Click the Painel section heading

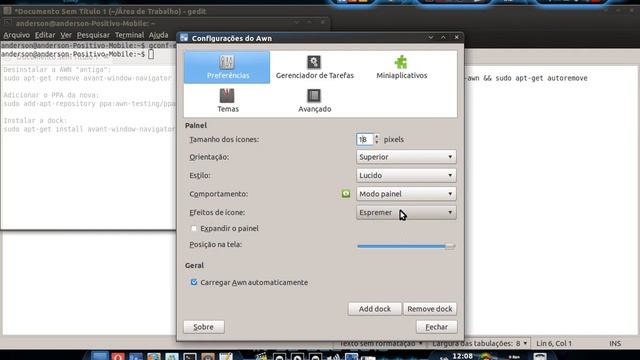(x=196, y=125)
